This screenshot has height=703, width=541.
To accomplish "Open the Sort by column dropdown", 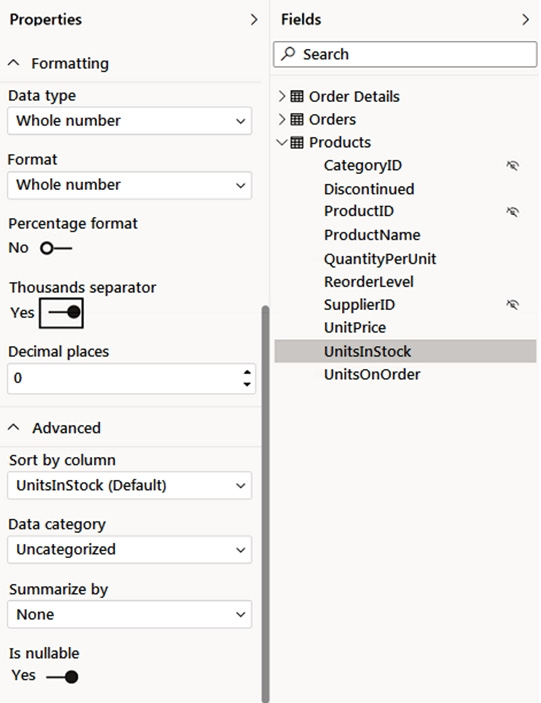I will (x=130, y=485).
